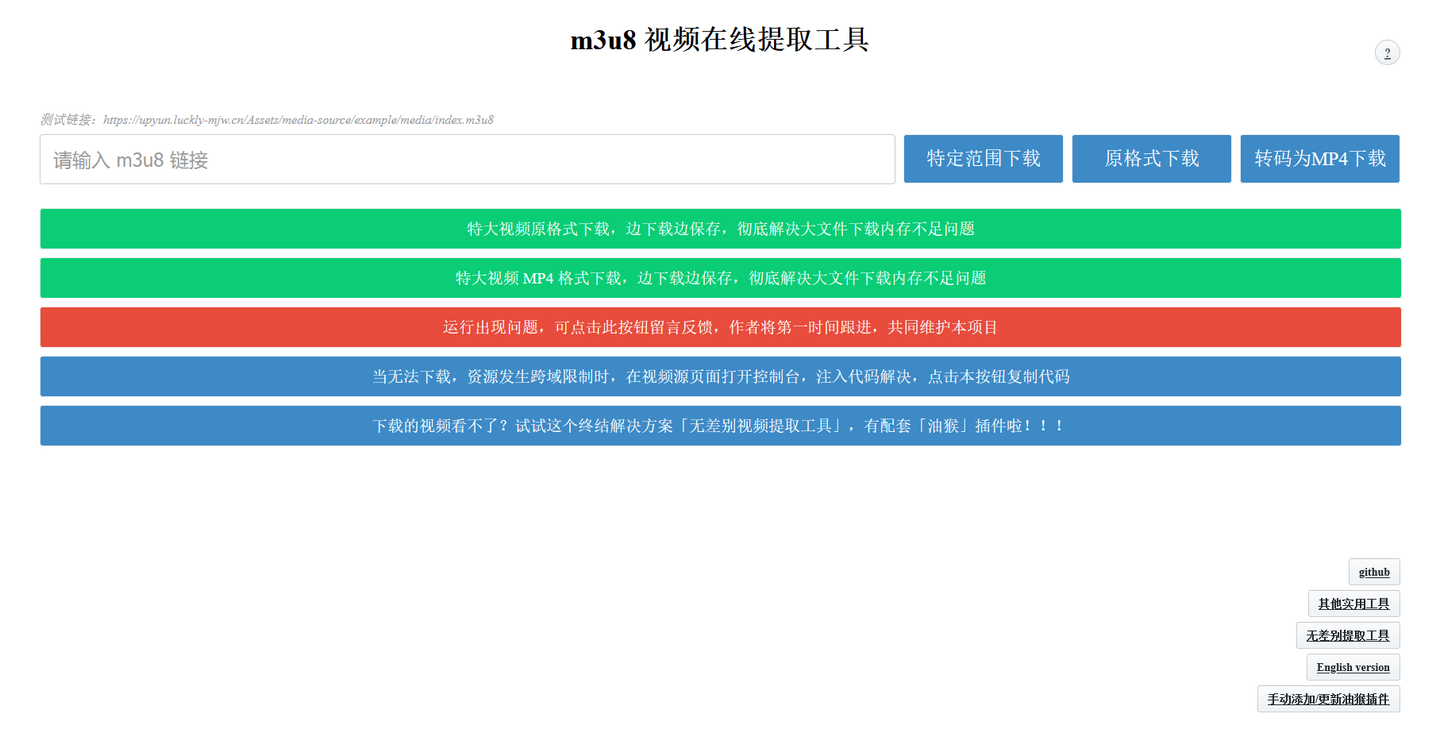Focus the m3u8 link input field
Image resolution: width=1440 pixels, height=733 pixels.
tap(467, 158)
